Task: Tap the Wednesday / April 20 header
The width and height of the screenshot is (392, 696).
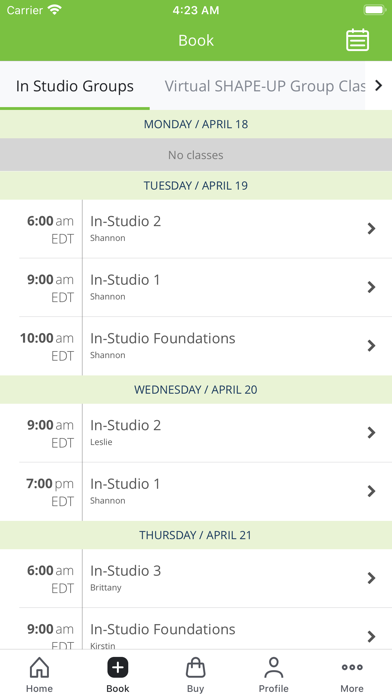Action: click(196, 389)
